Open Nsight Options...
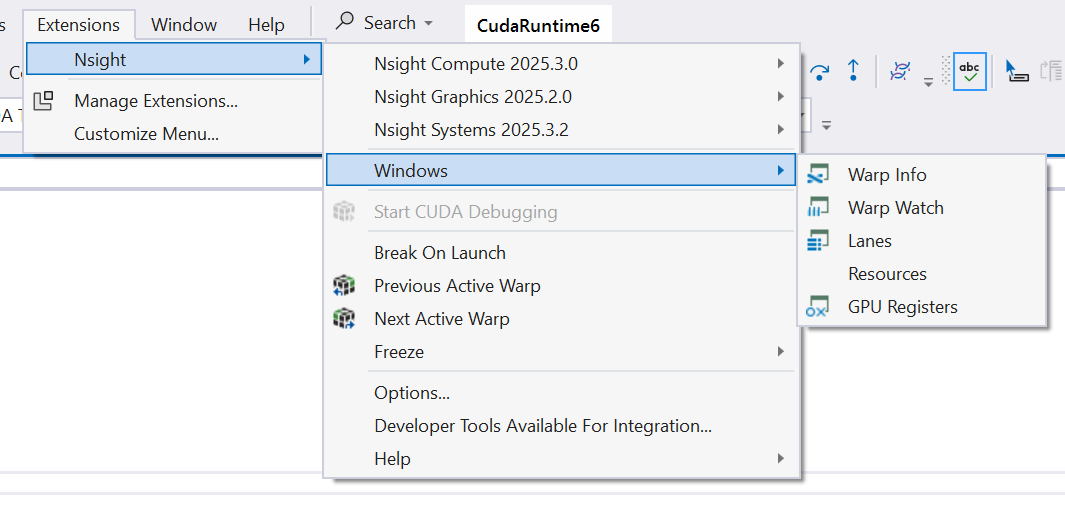The image size is (1065, 513). pos(561,393)
